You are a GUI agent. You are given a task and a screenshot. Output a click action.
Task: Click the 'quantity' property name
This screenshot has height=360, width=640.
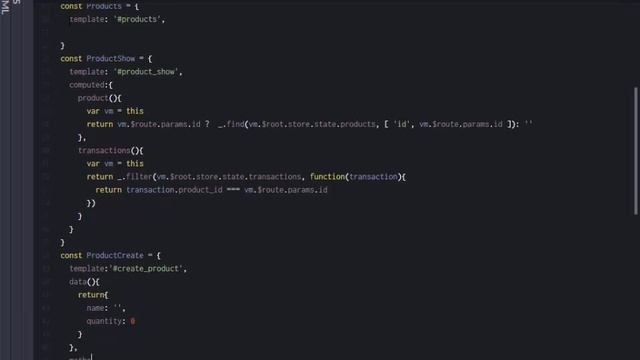pyautogui.click(x=104, y=321)
